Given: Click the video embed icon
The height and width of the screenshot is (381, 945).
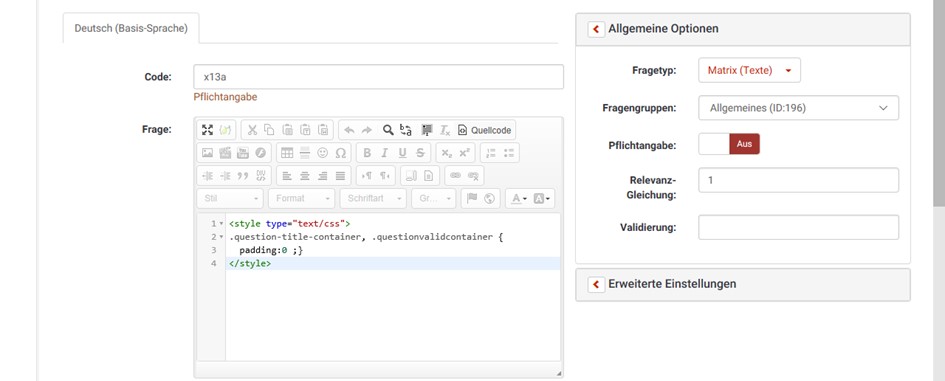Looking at the screenshot, I should click(225, 153).
